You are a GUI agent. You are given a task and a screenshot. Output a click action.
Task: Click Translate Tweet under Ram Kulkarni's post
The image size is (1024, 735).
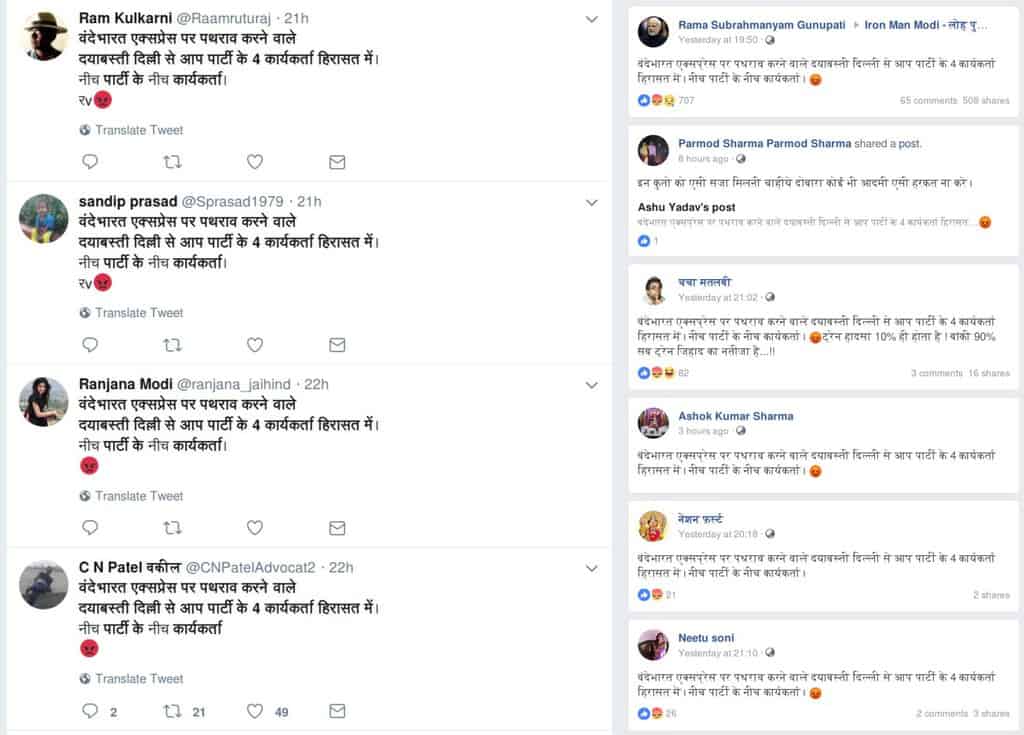[138, 130]
